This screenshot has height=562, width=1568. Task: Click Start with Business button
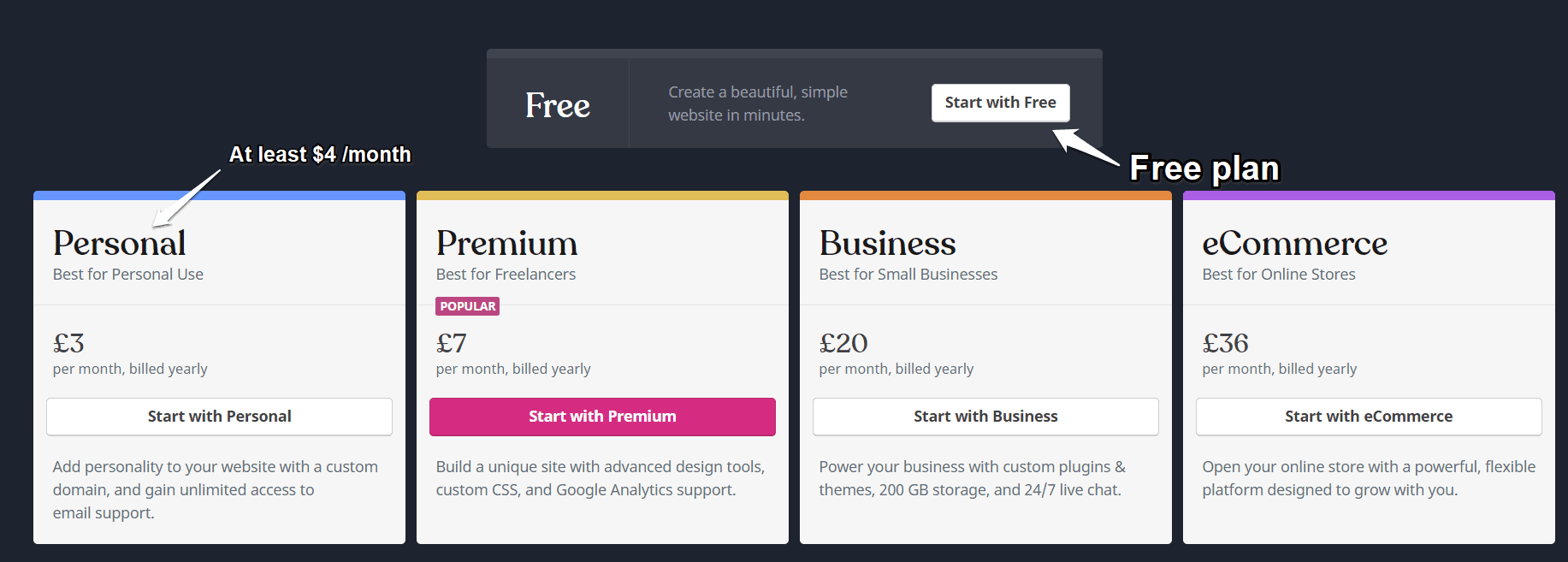coord(985,417)
